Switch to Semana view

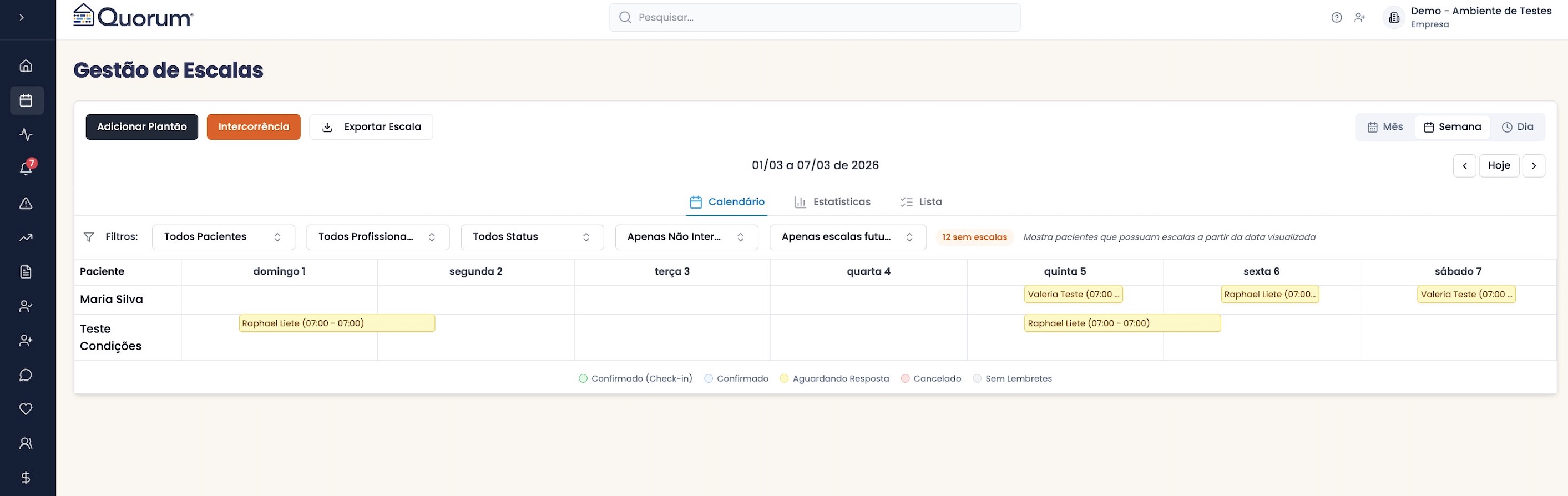1451,127
